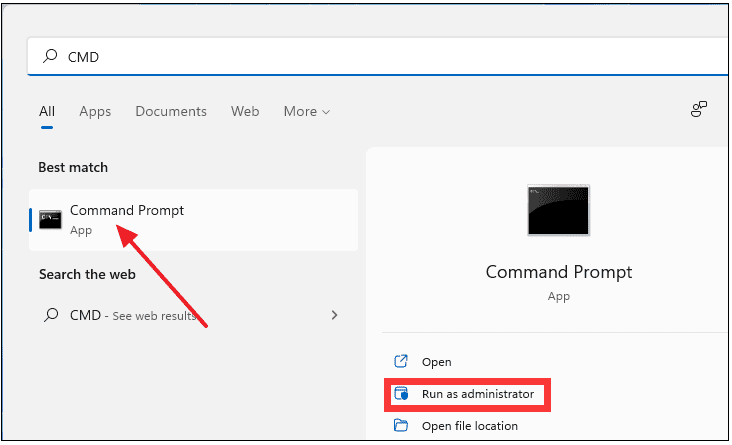Switch to the Apps tab
732x445 pixels.
(95, 111)
